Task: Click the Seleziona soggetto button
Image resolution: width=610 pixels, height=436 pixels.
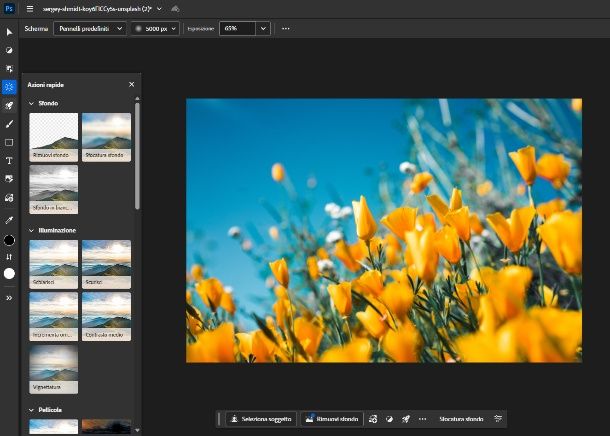Action: click(261, 419)
